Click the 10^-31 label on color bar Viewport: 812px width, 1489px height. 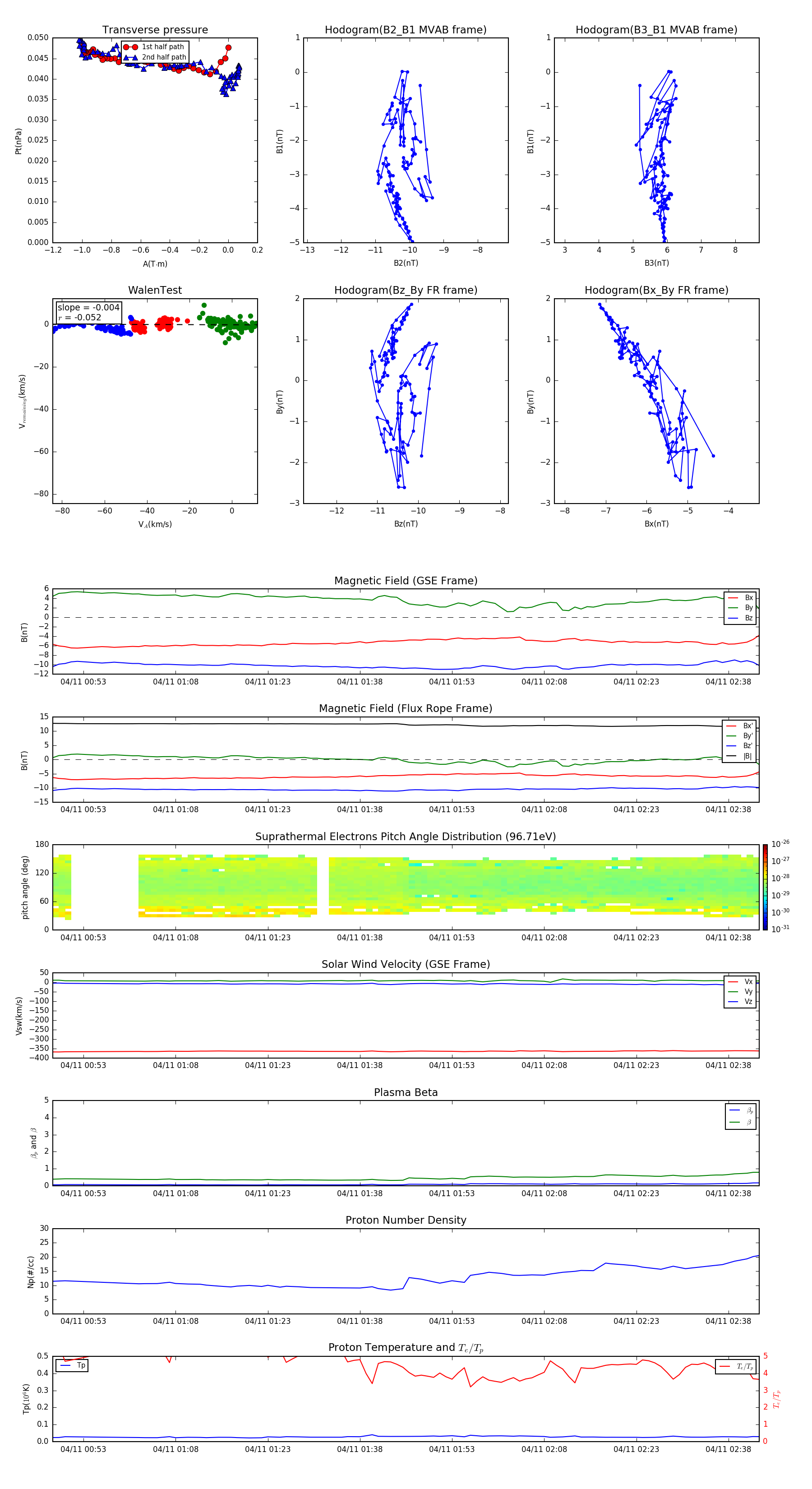[780, 929]
